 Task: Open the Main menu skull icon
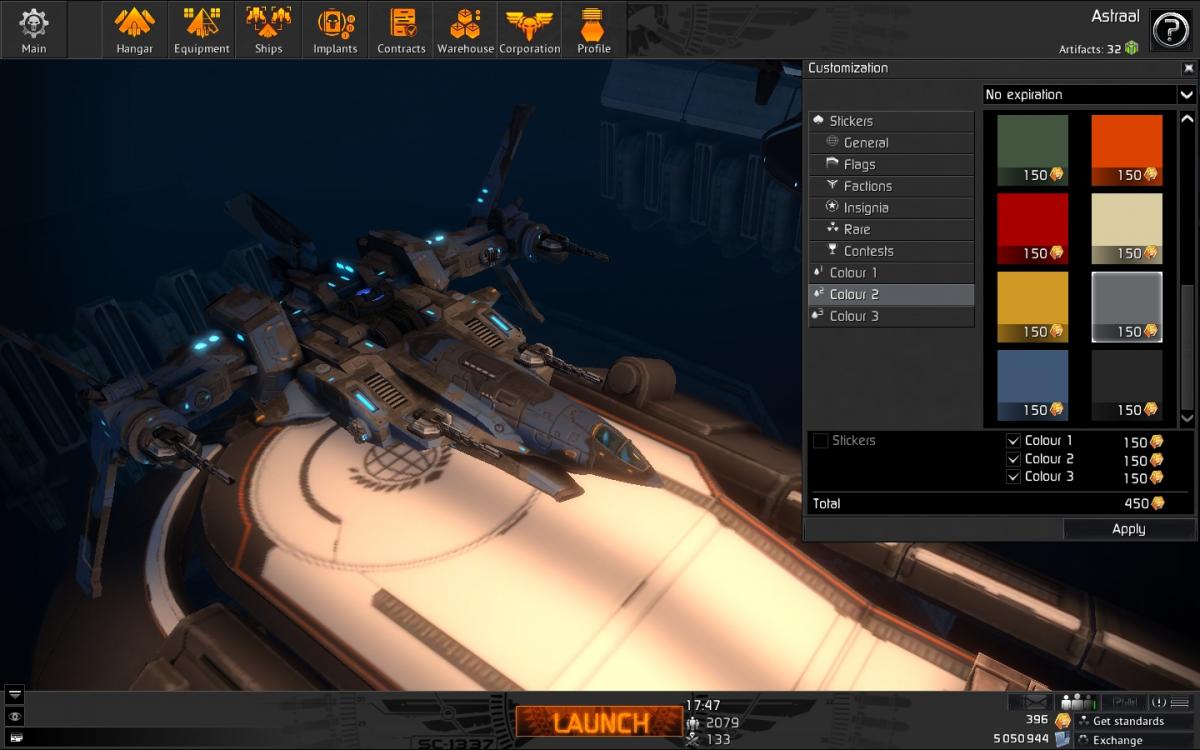click(x=34, y=29)
